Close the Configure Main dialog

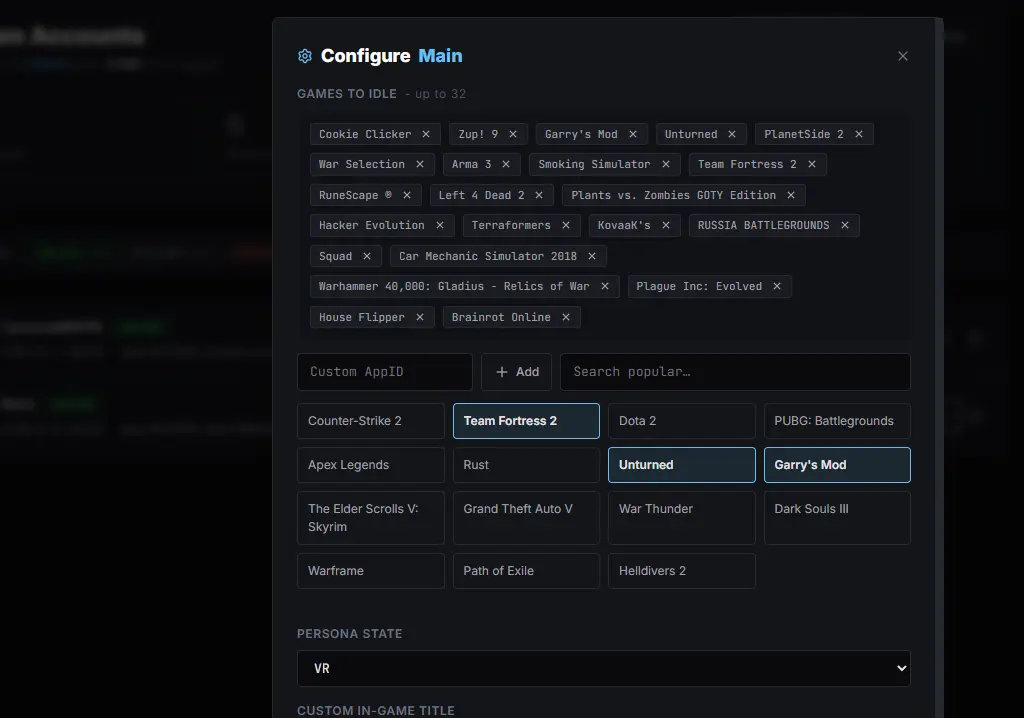click(x=903, y=56)
